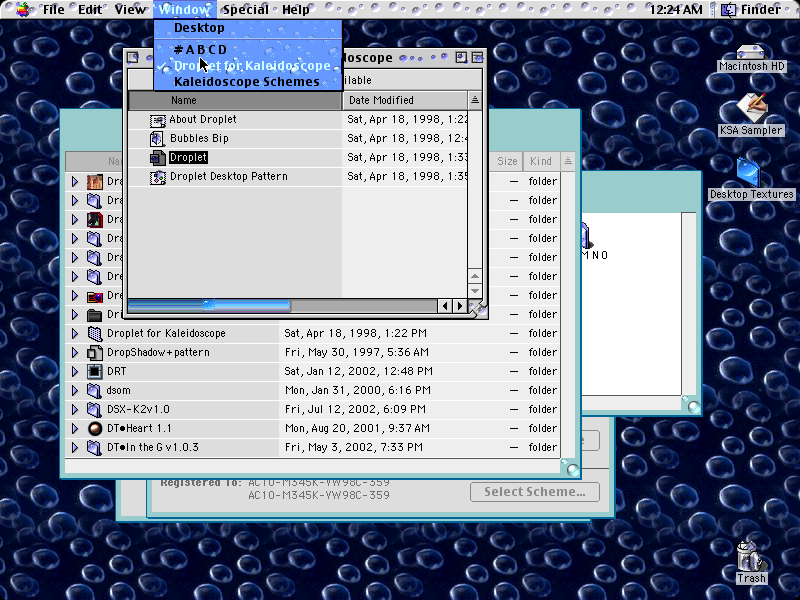Image resolution: width=800 pixels, height=600 pixels.
Task: Open the Finder application menu
Action: coord(751,9)
